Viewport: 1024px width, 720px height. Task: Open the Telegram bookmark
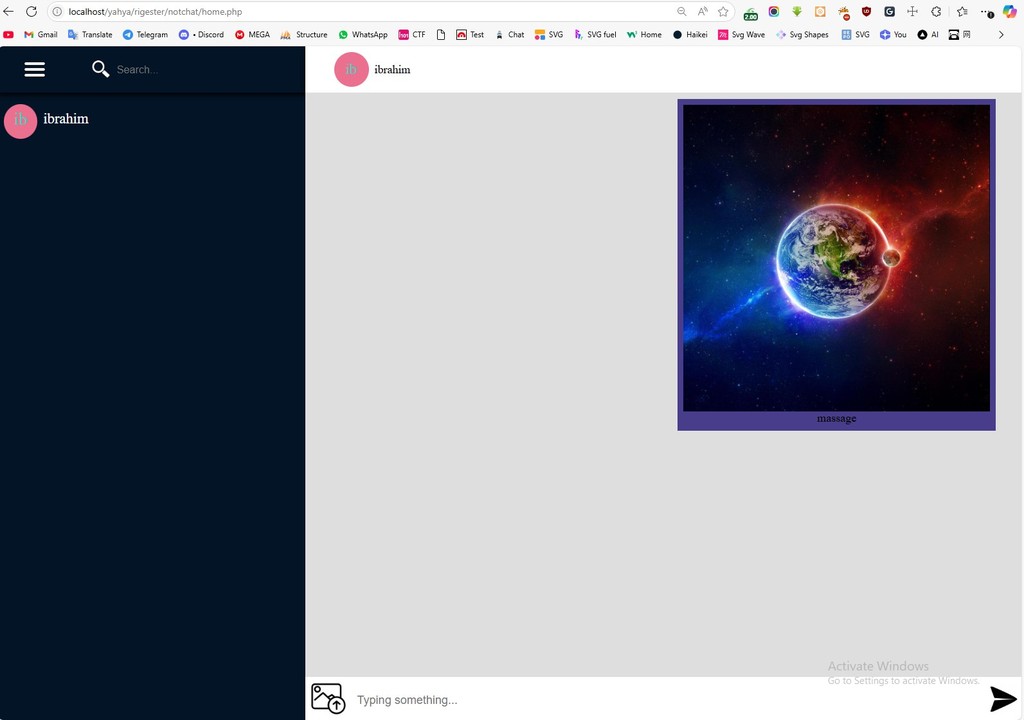click(145, 35)
